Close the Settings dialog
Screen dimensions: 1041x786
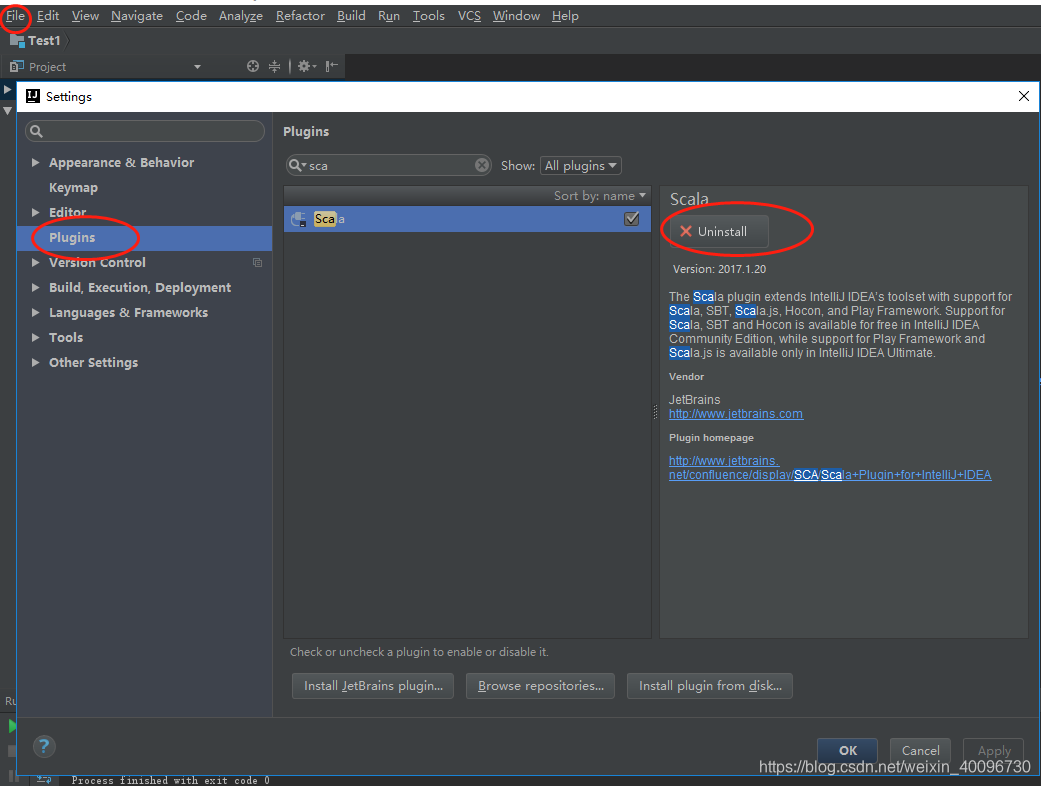pos(1024,96)
